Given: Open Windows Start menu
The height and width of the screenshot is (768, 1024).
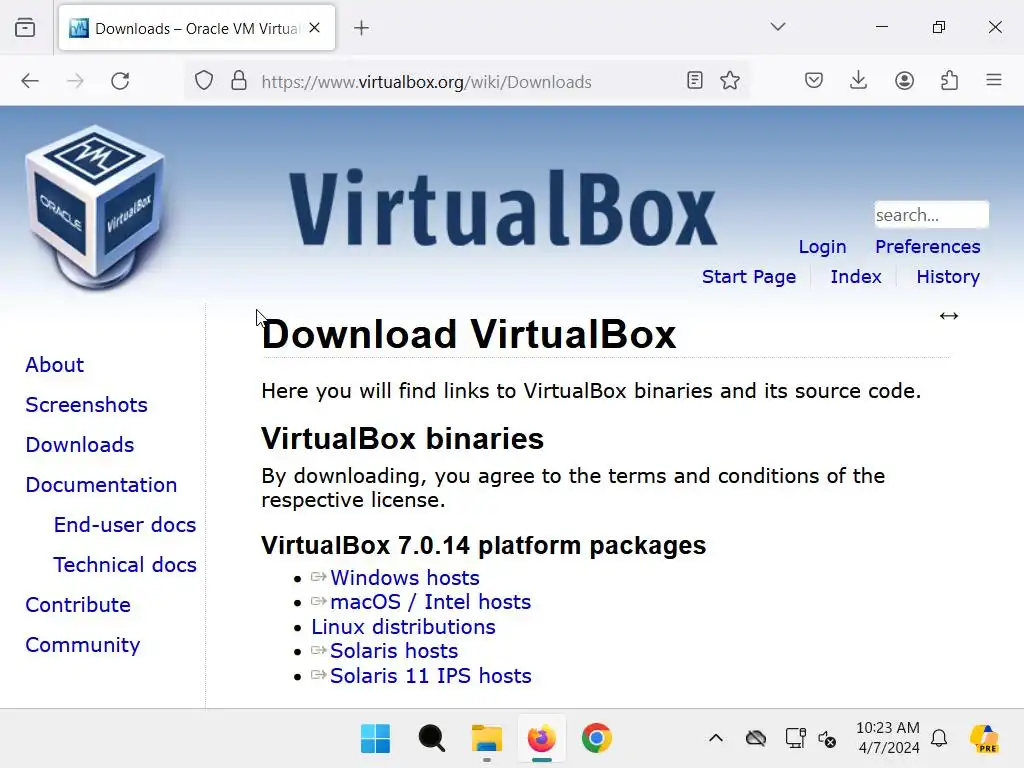Looking at the screenshot, I should [x=375, y=739].
